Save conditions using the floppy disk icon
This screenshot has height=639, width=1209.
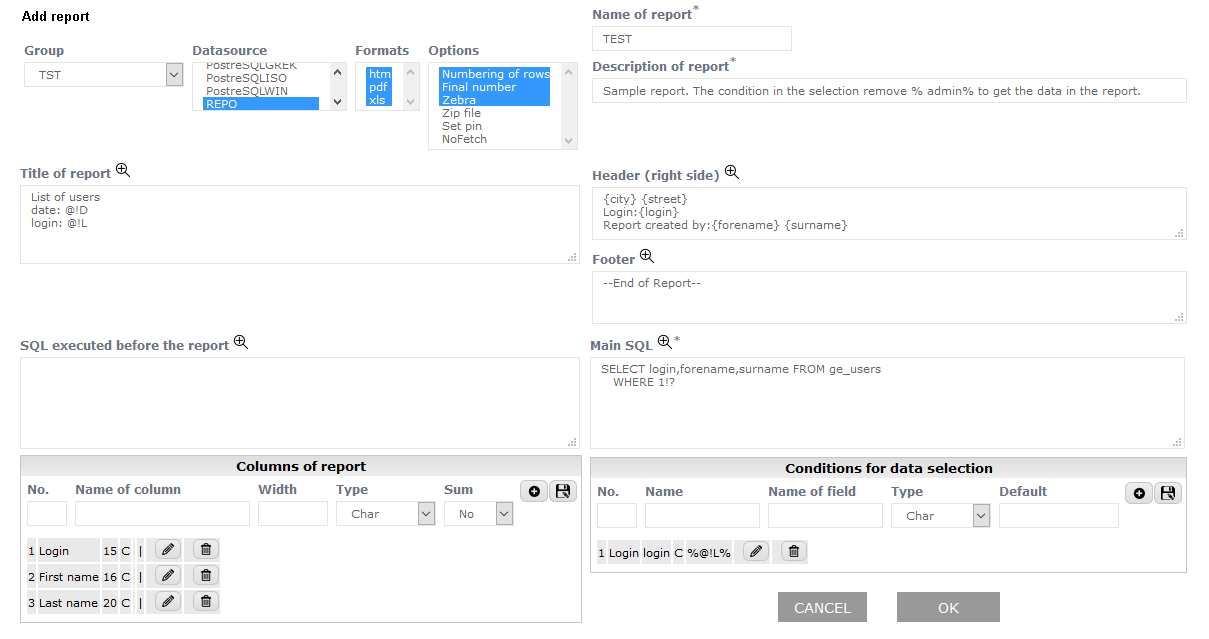(x=1167, y=493)
